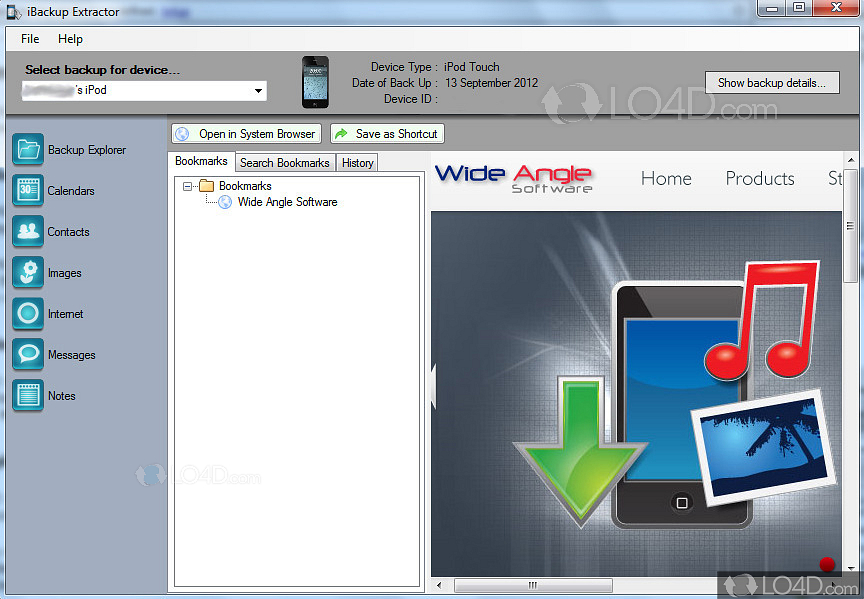Open the Internet globe sidebar icon

pos(28,314)
